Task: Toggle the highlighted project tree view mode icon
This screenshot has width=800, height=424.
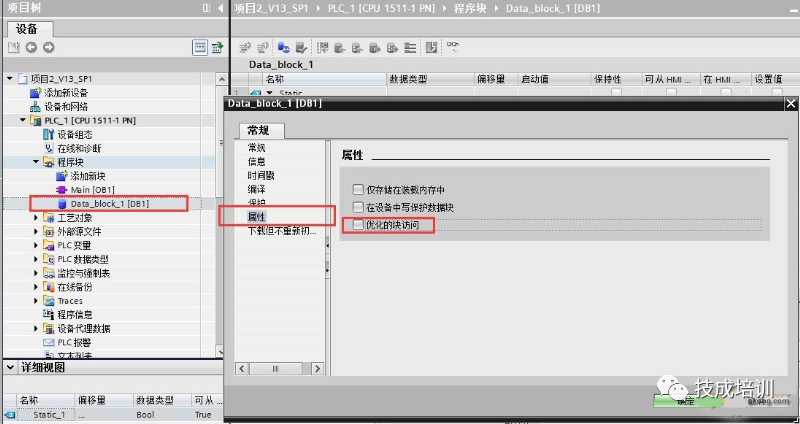Action: 199,47
